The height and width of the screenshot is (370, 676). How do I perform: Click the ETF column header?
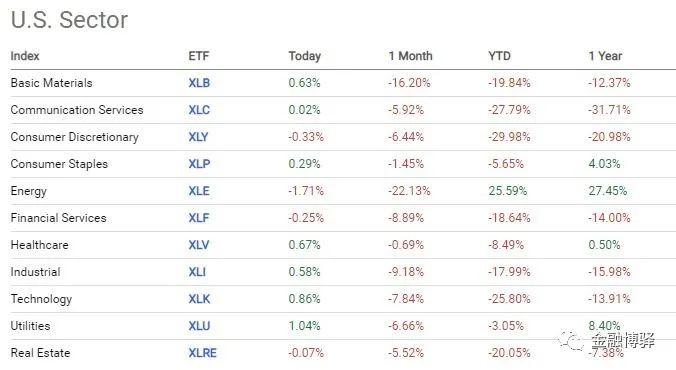pyautogui.click(x=199, y=56)
